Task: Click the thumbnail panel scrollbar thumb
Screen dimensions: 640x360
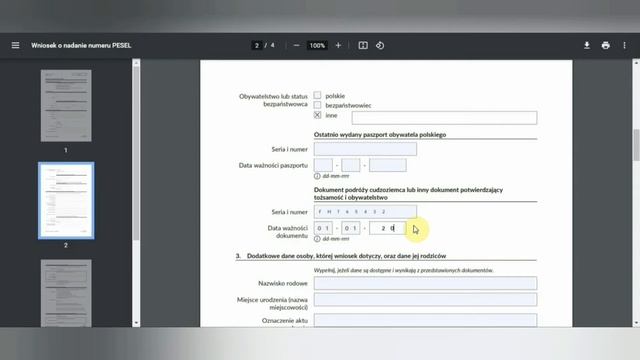Action: tap(136, 153)
